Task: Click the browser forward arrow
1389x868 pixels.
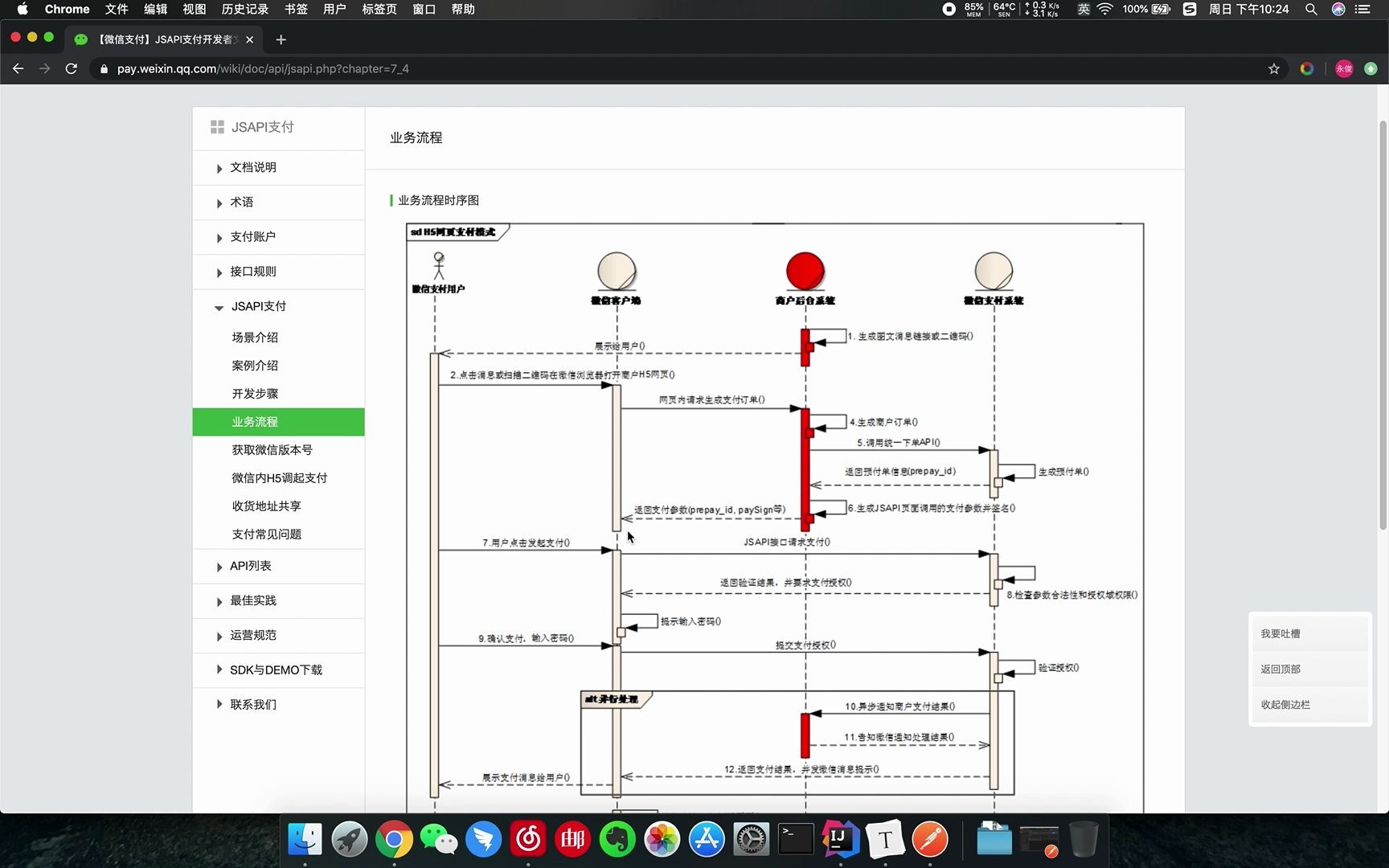Action: (44, 69)
